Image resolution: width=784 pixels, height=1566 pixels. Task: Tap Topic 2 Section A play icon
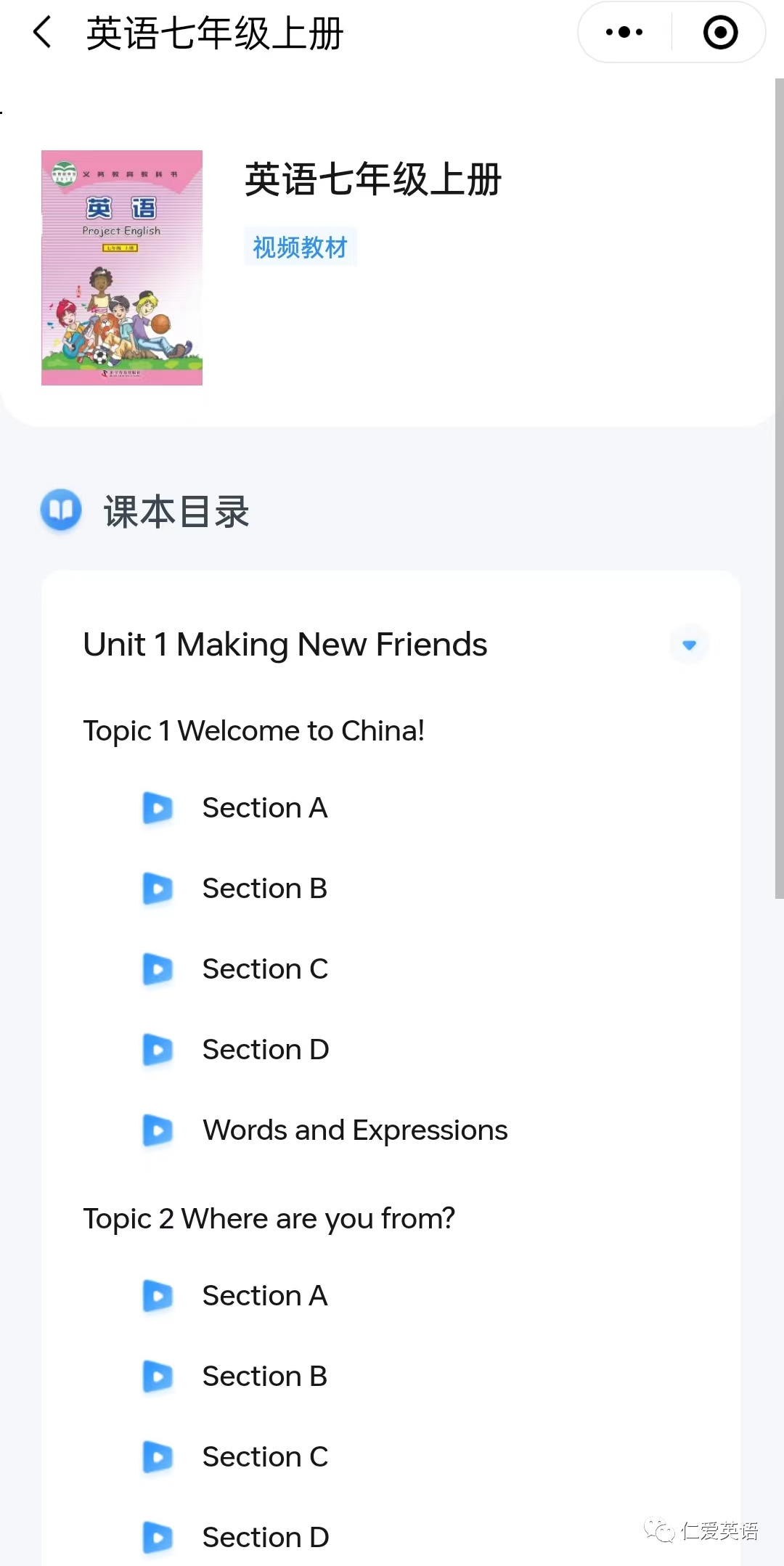click(158, 1296)
